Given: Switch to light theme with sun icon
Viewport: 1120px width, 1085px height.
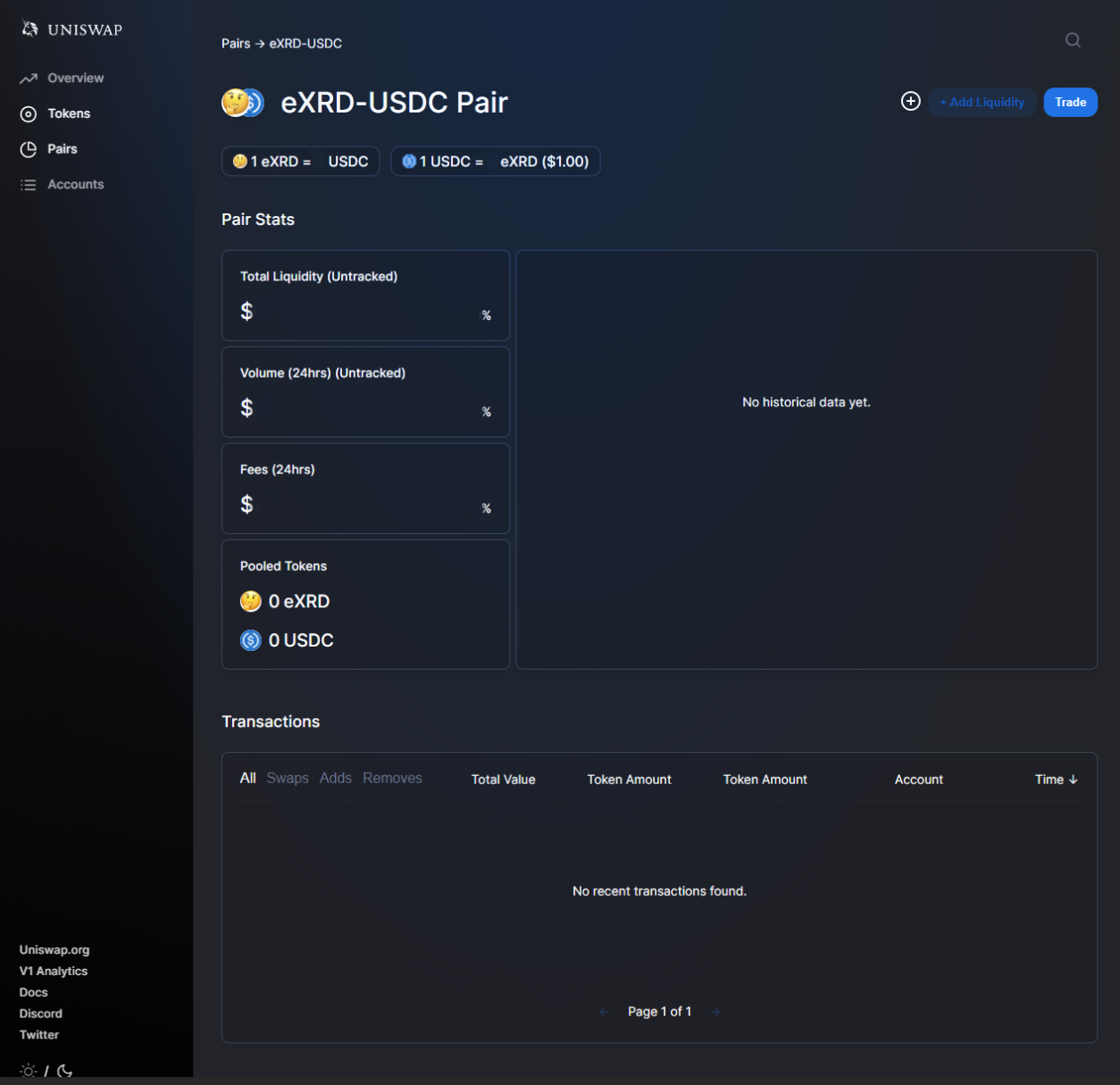Looking at the screenshot, I should [28, 1070].
